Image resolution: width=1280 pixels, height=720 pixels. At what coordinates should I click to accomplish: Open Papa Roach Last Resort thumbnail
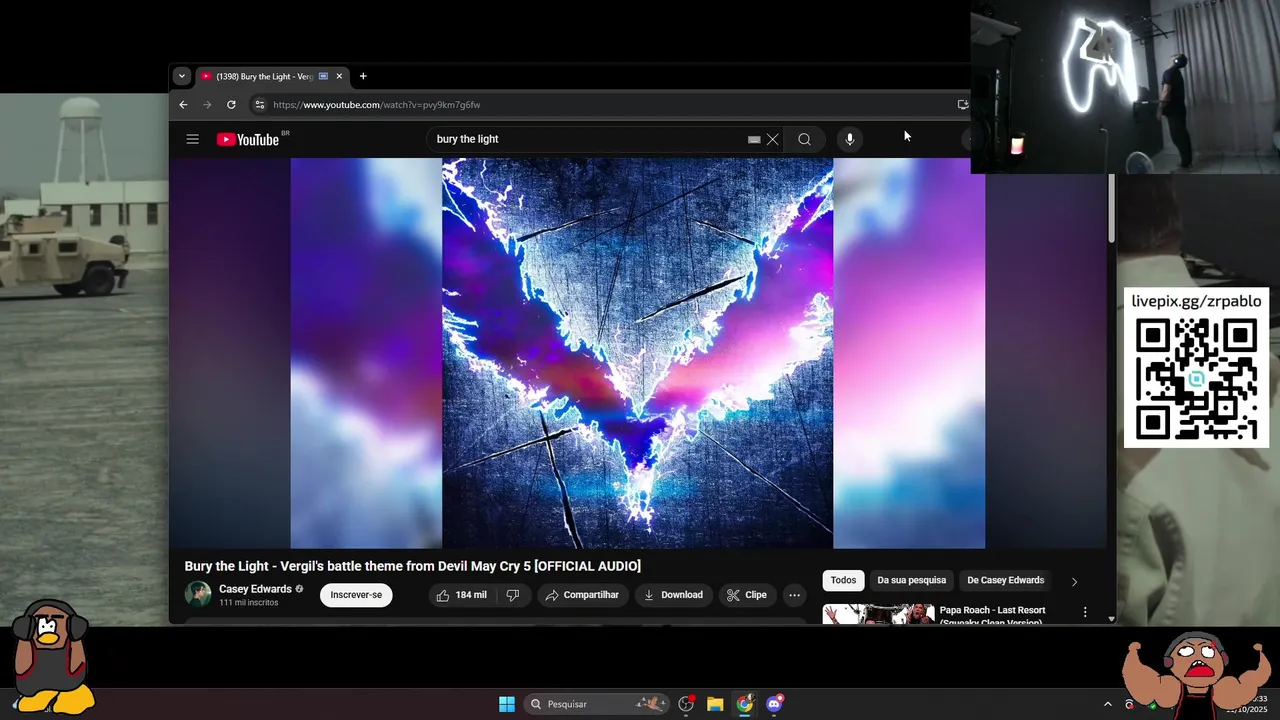(x=878, y=614)
